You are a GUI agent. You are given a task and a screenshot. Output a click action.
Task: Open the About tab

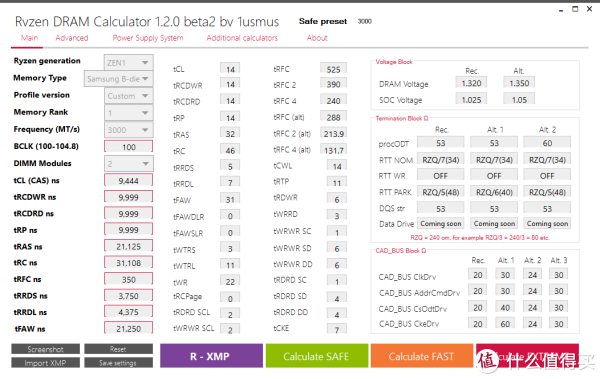pyautogui.click(x=317, y=38)
